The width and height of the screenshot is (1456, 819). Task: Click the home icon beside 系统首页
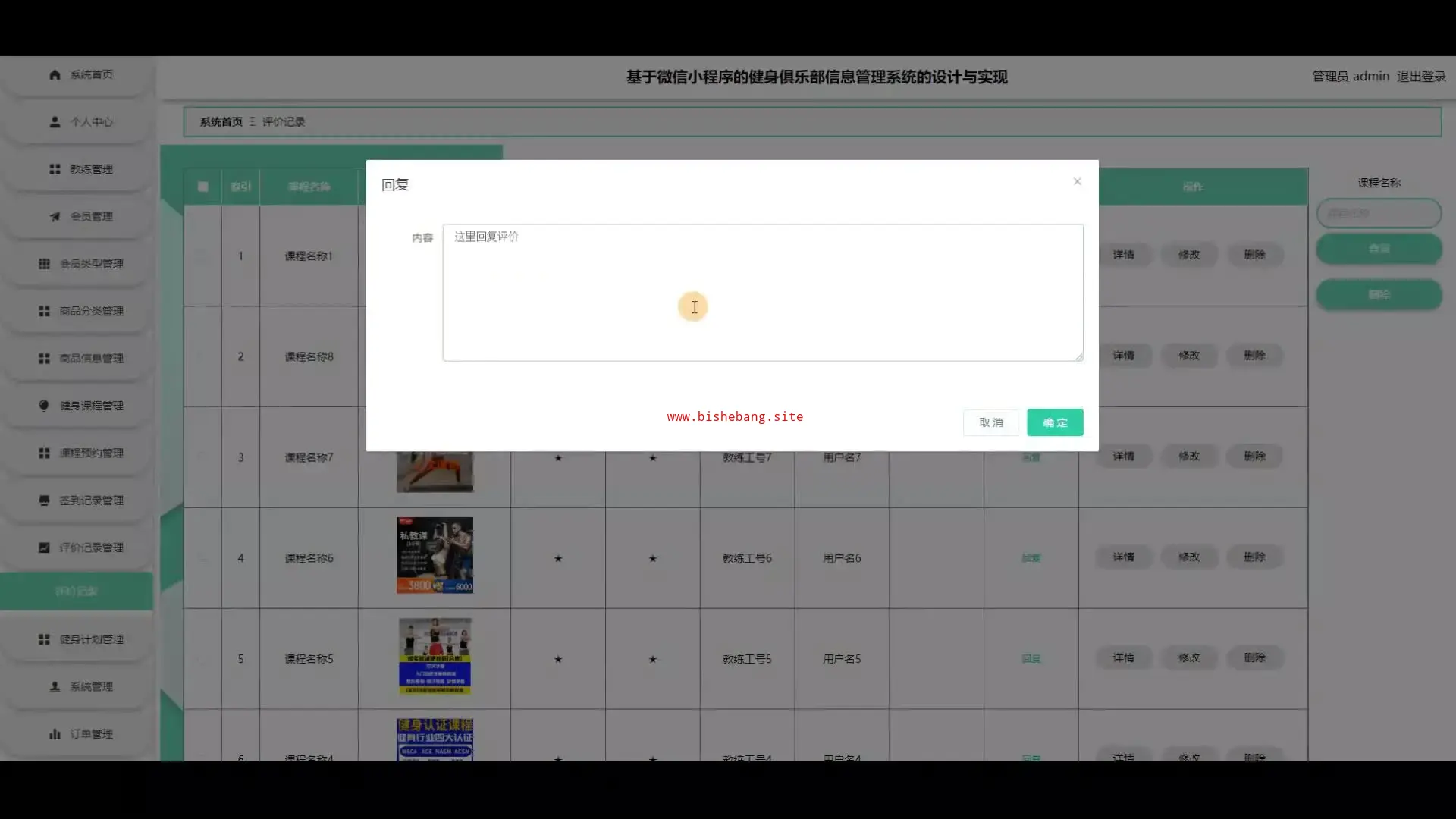[x=55, y=74]
